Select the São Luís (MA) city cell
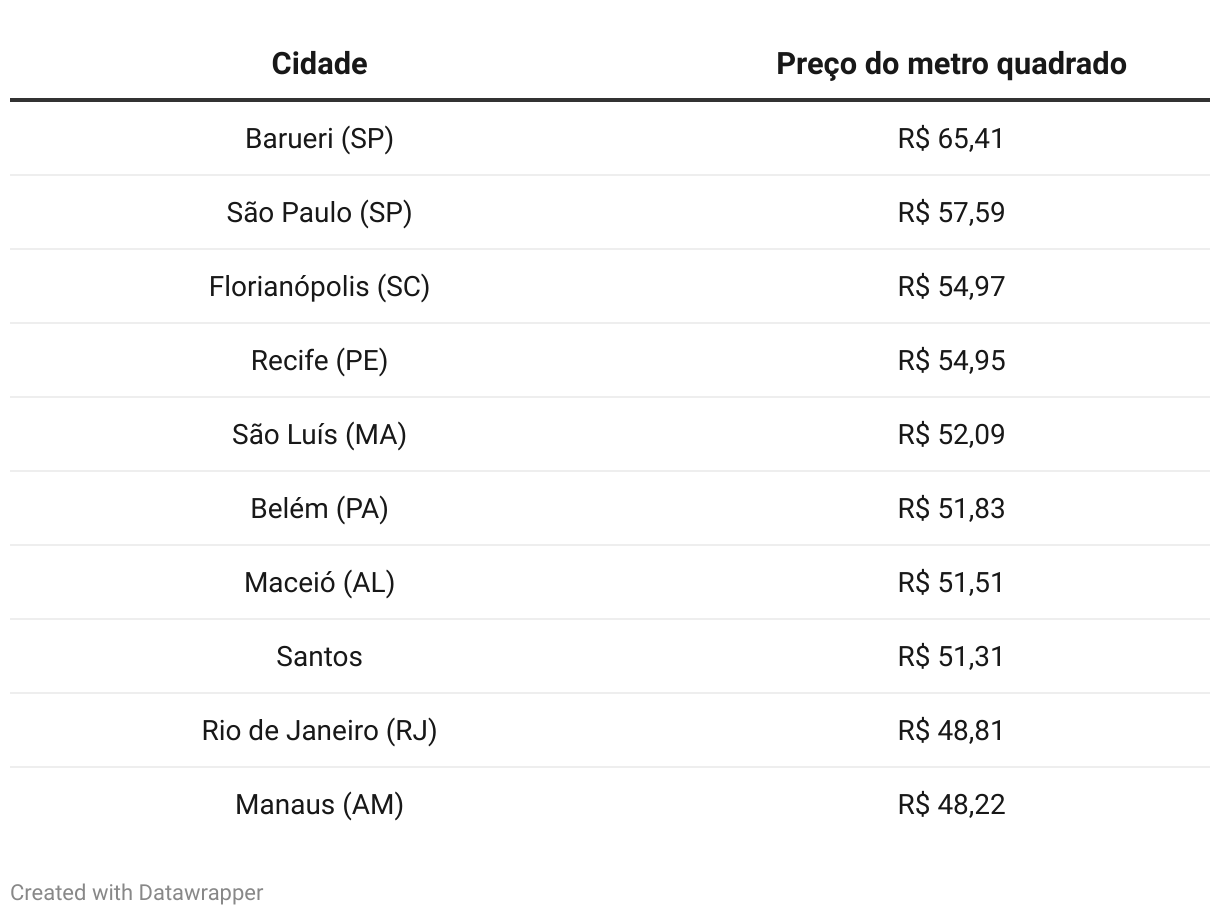 (319, 434)
